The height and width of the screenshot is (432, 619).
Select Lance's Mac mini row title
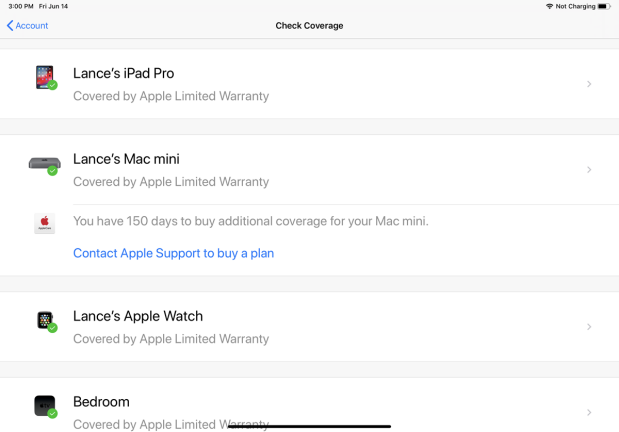(x=126, y=159)
